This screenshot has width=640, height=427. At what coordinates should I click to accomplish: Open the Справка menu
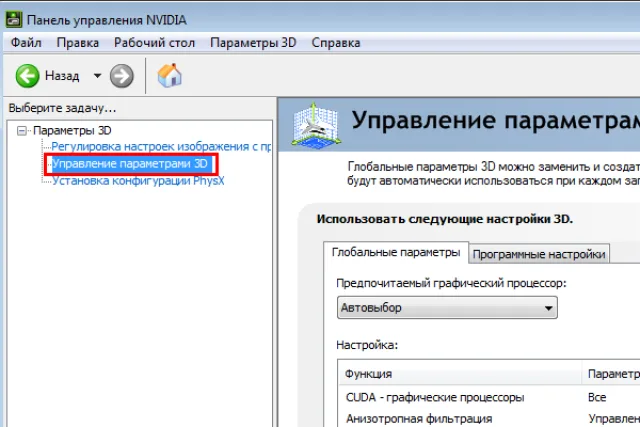pyautogui.click(x=336, y=42)
